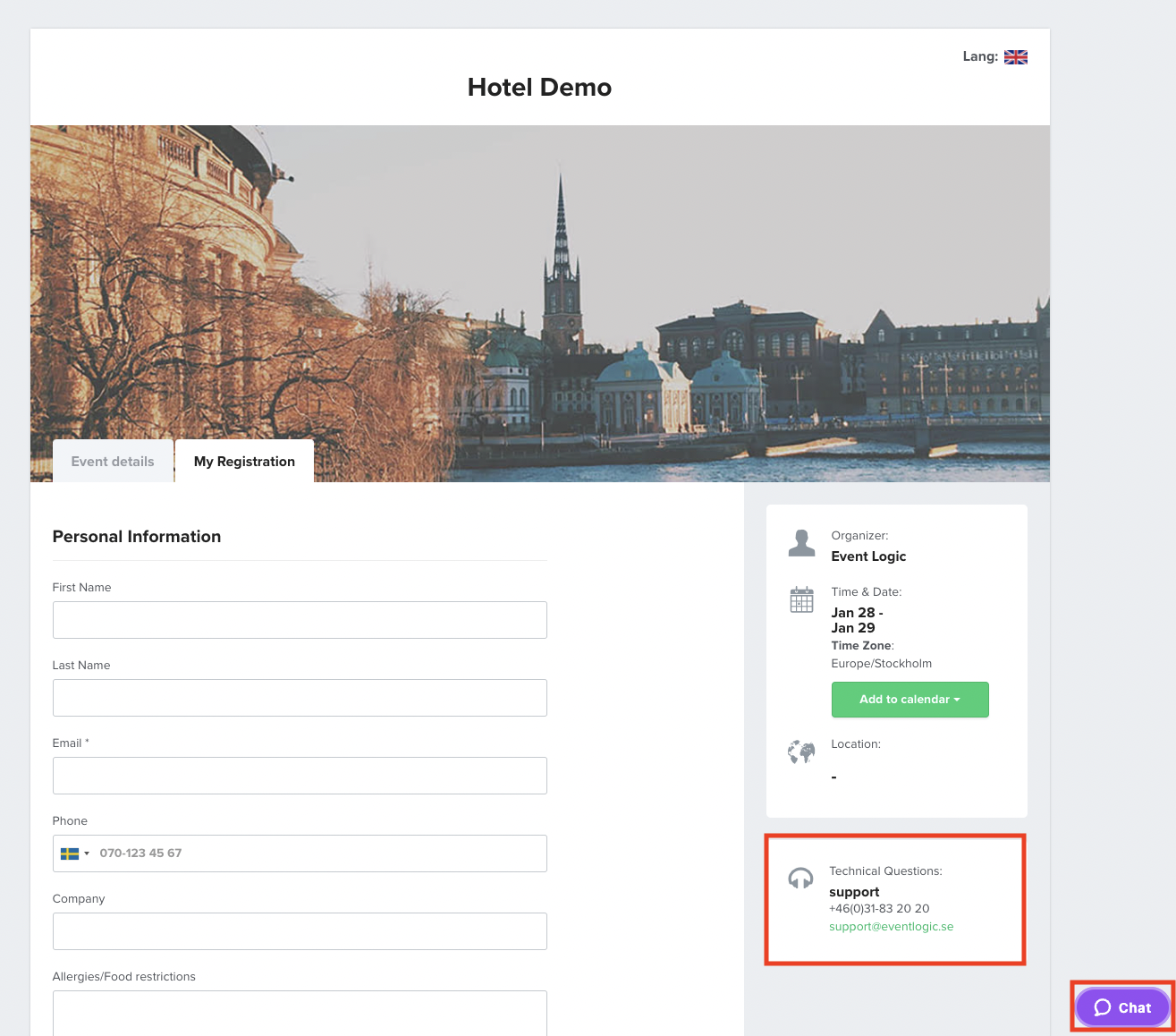Click the calendar icon beside Time & Date
Viewport: 1176px width, 1036px height.
(x=801, y=599)
